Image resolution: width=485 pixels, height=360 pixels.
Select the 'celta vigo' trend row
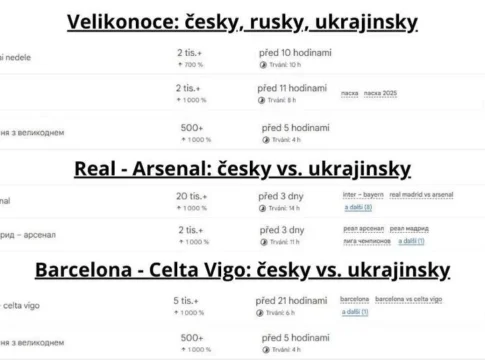(x=242, y=306)
